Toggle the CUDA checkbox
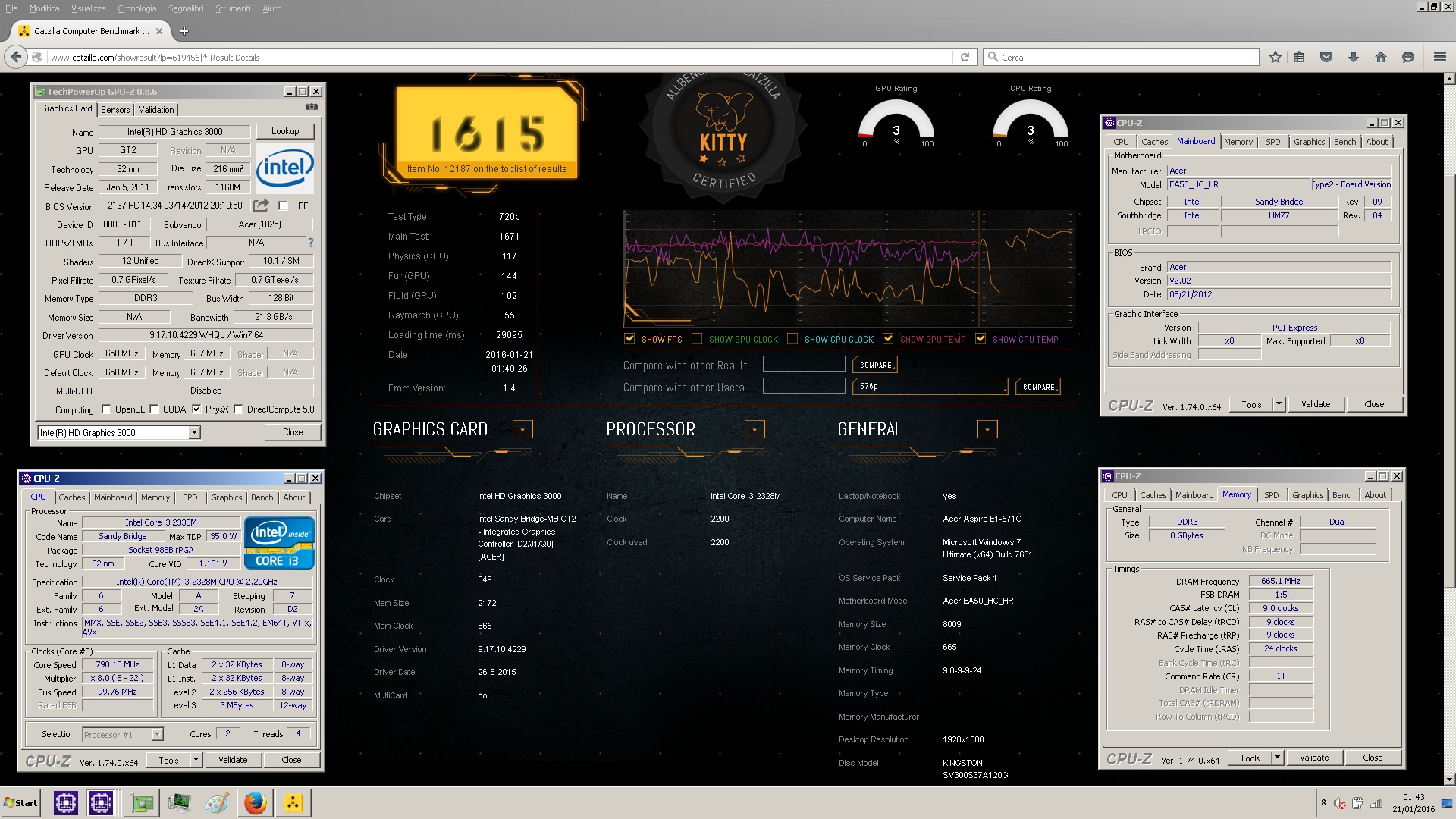 pyautogui.click(x=154, y=409)
